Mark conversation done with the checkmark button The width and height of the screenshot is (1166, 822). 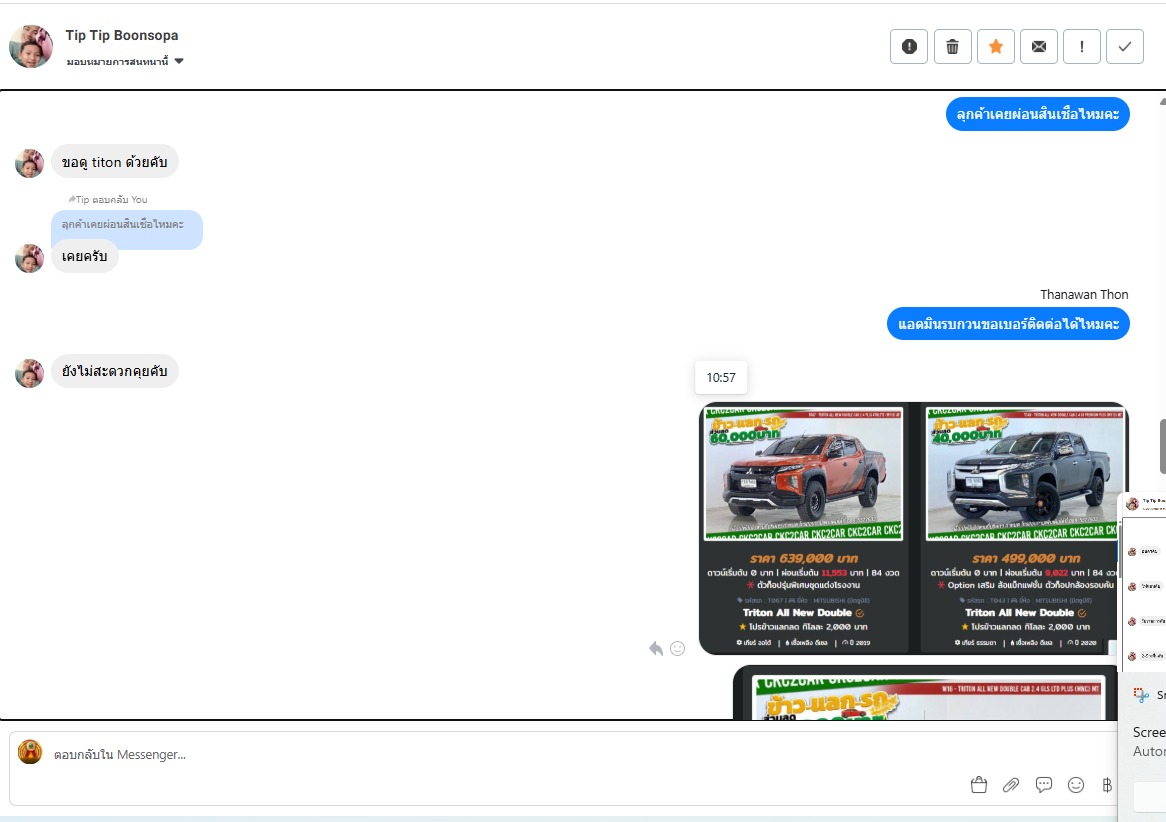(x=1124, y=46)
